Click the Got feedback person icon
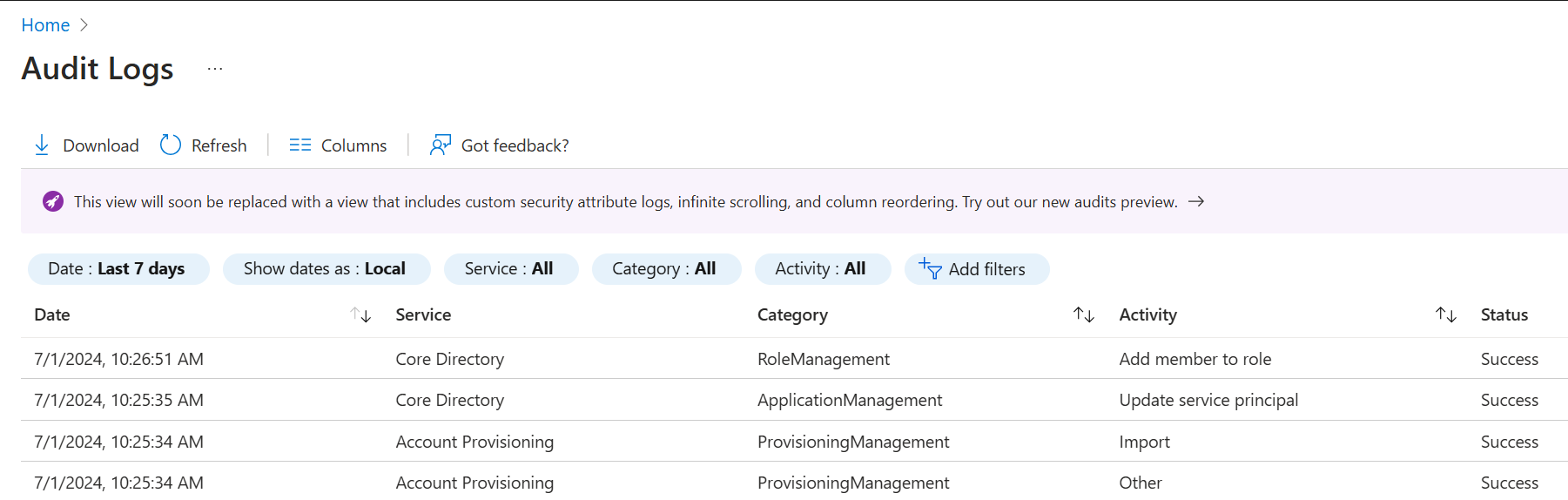The height and width of the screenshot is (500, 1568). 441,145
